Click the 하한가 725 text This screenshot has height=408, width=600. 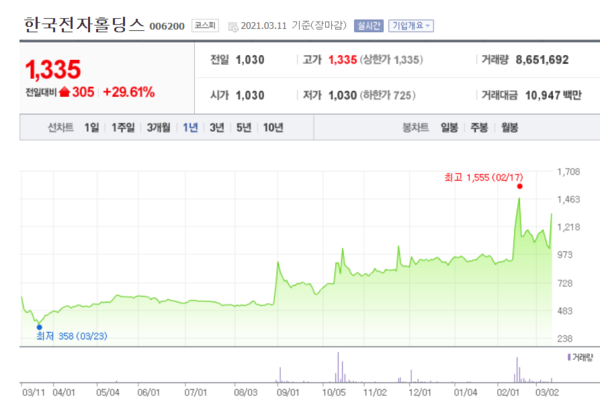tap(388, 95)
